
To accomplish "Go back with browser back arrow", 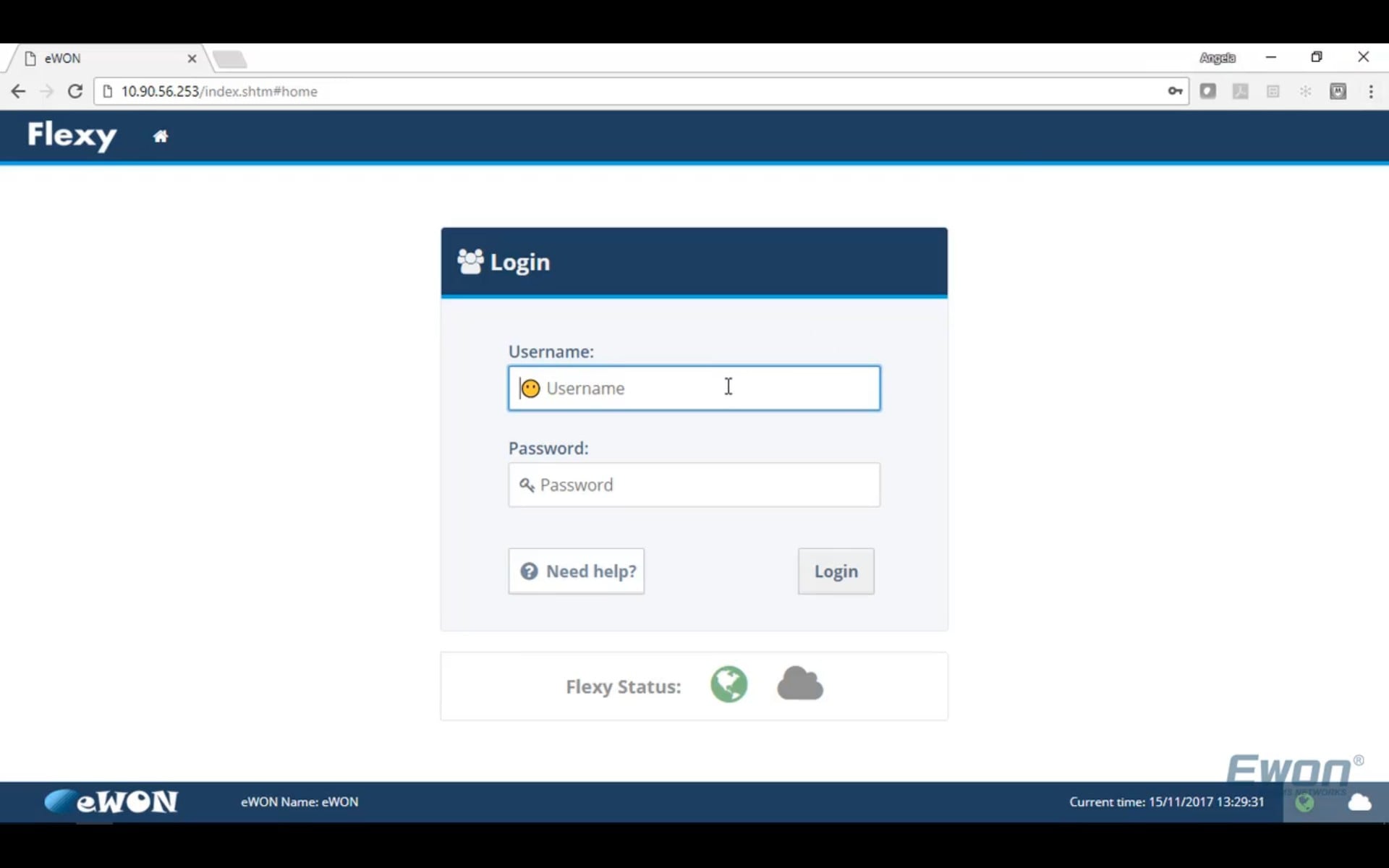I will click(18, 91).
